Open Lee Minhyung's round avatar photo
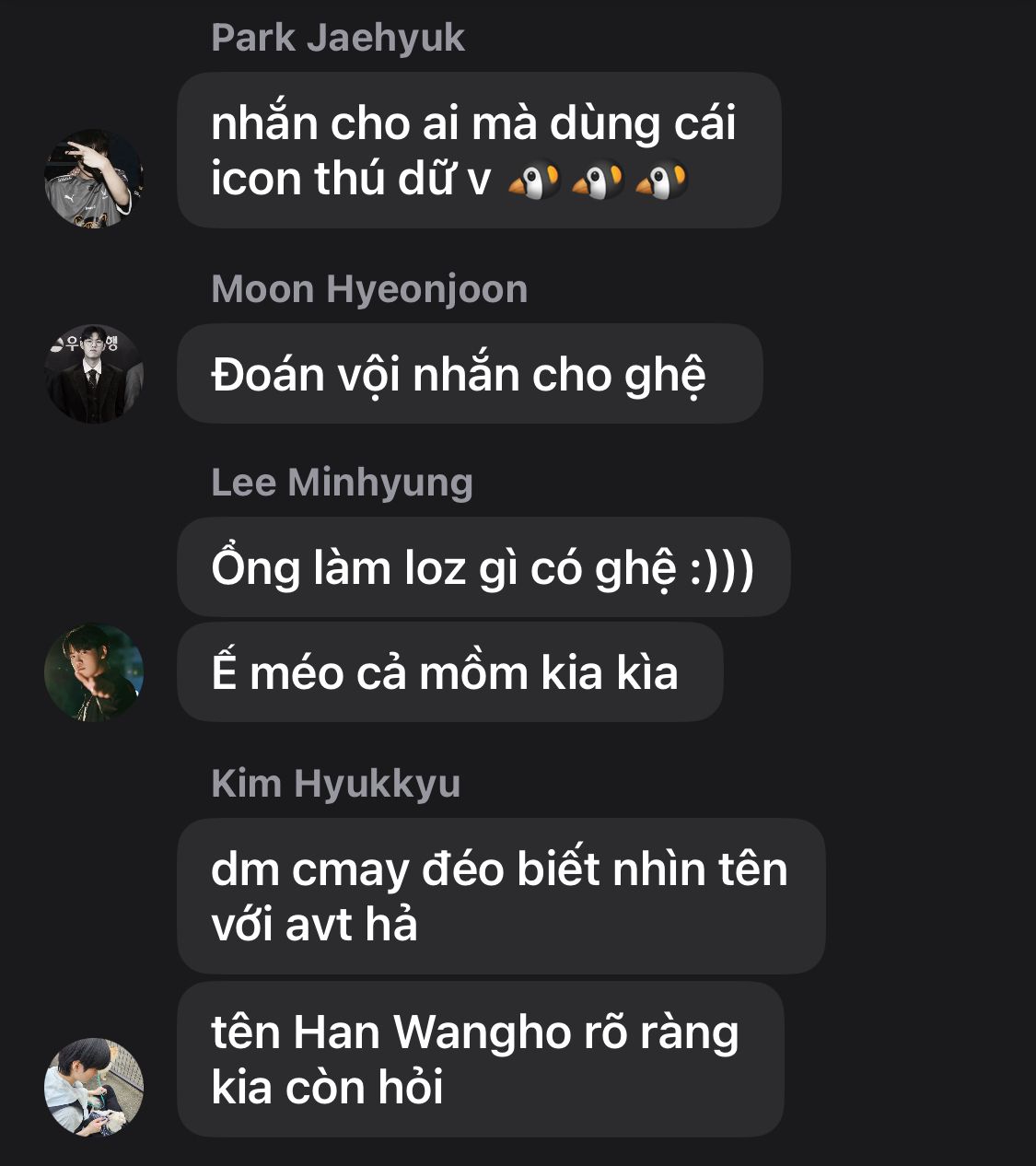The width and height of the screenshot is (1036, 1166). tap(94, 672)
